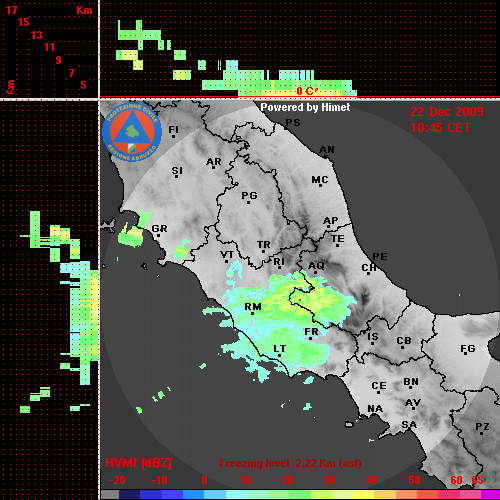Click the "13" height axis label
Image resolution: width=500 pixels, height=500 pixels.
(37, 35)
